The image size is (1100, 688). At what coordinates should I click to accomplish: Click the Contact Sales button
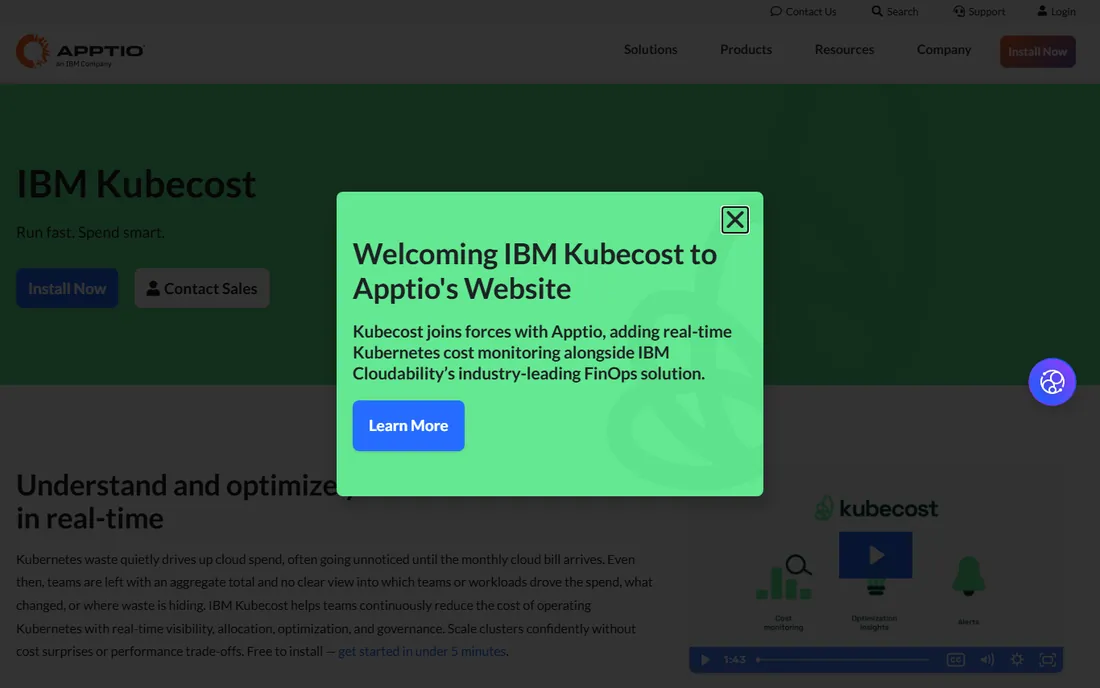(x=202, y=288)
